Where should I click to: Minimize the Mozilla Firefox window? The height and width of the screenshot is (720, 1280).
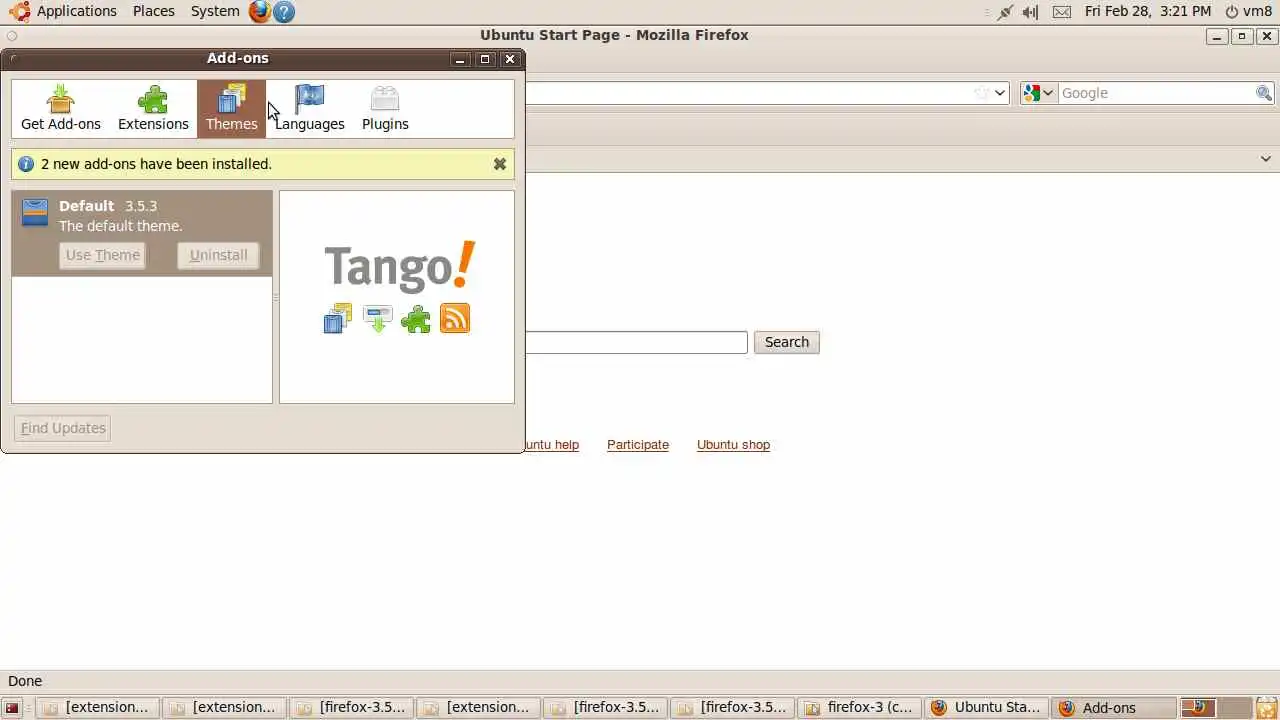1217,36
